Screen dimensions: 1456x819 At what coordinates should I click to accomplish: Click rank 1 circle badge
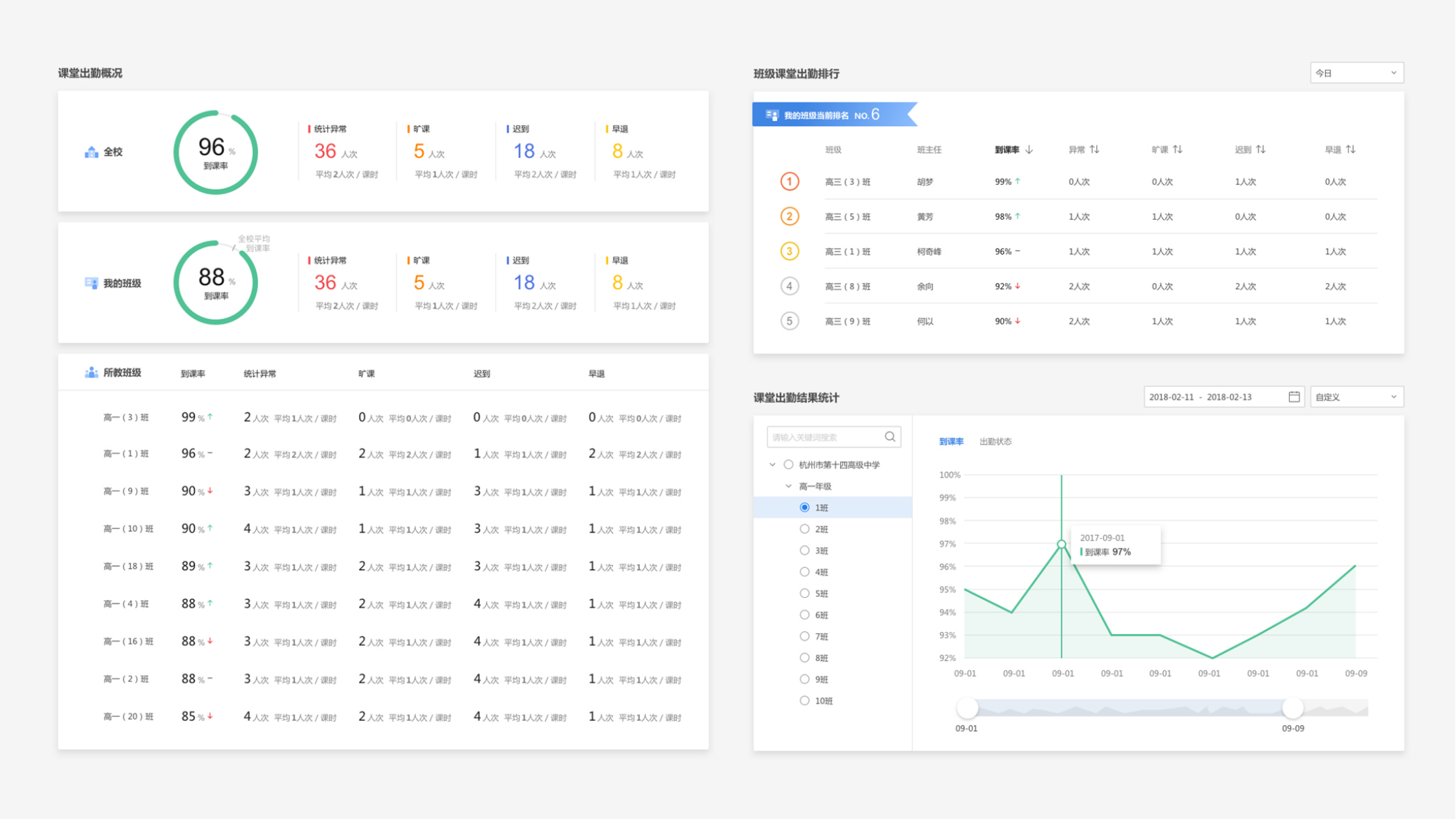pyautogui.click(x=789, y=181)
